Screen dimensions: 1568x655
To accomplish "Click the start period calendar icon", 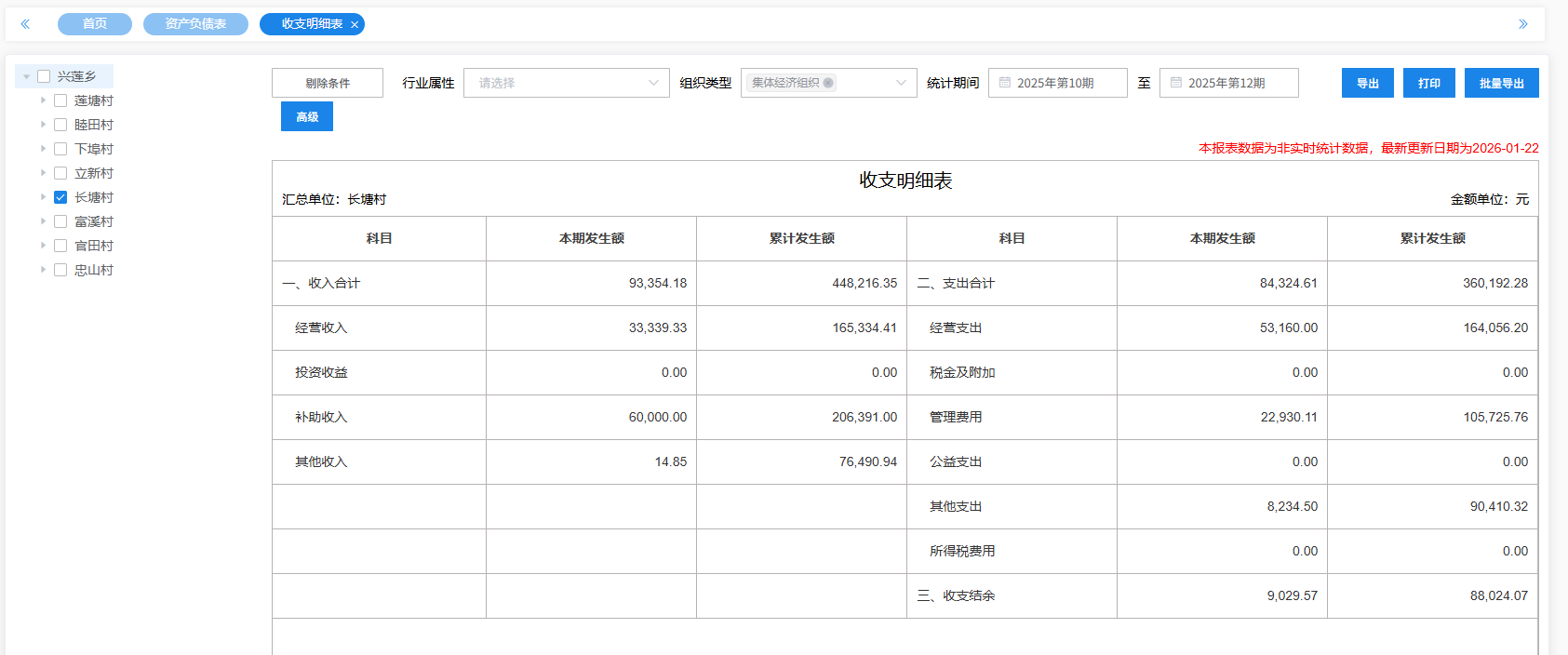I will [x=1005, y=83].
